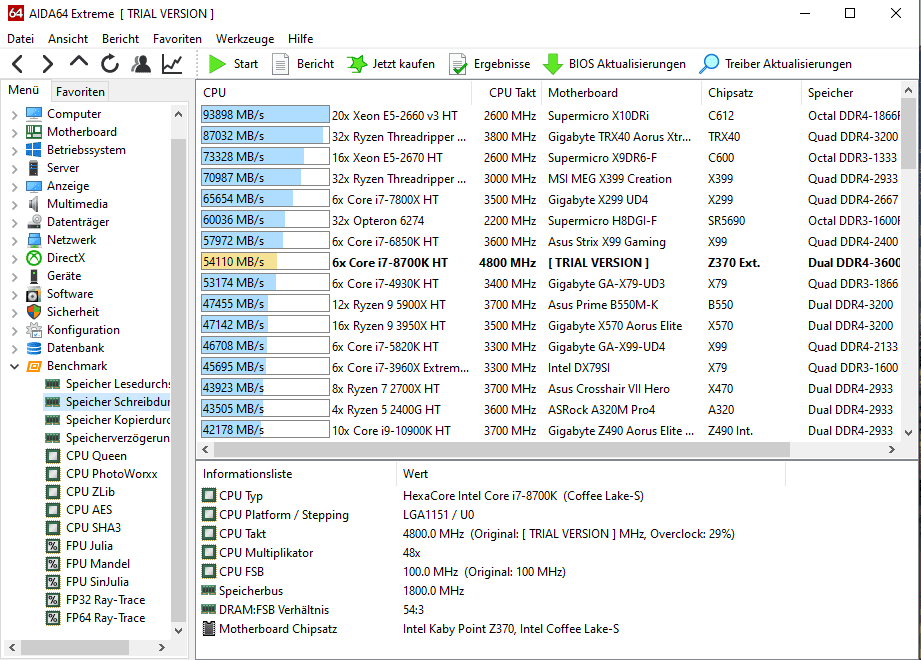Image resolution: width=921 pixels, height=660 pixels.
Task: Click the DirectX Xbox icon
Action: point(34,258)
